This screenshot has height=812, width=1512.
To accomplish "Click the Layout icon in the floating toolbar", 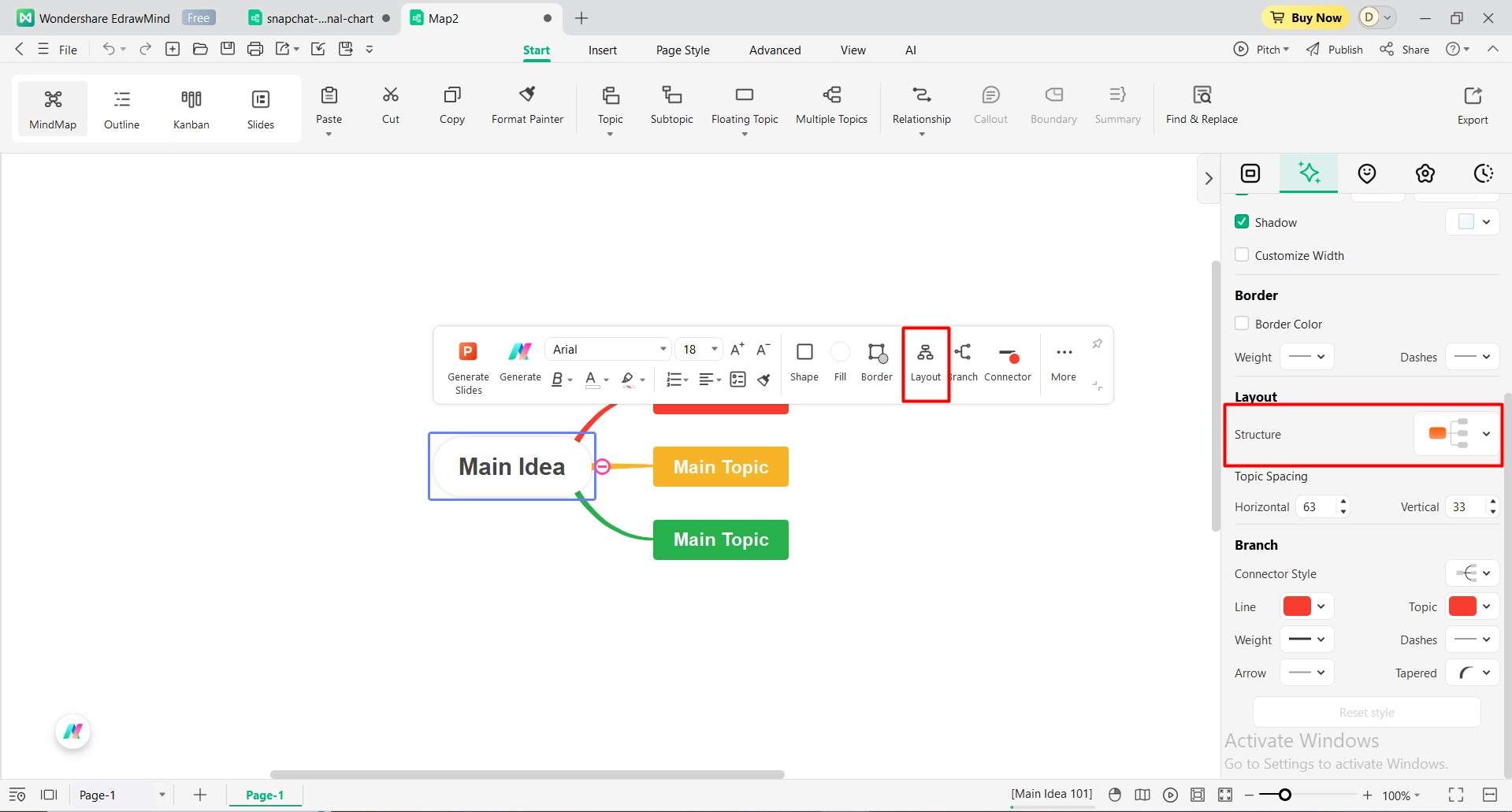I will click(x=925, y=362).
